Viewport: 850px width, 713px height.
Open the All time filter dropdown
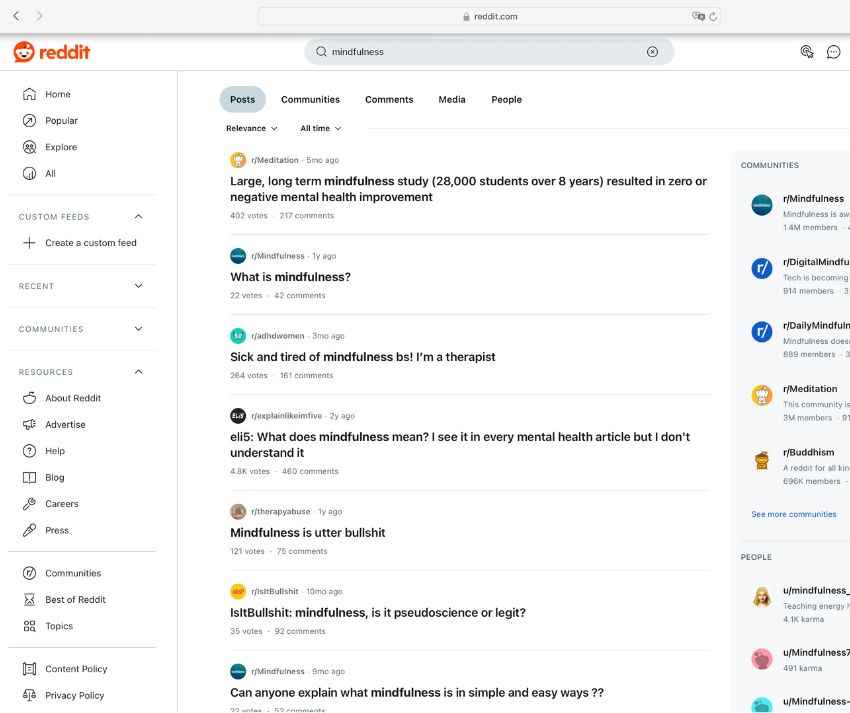(x=320, y=129)
